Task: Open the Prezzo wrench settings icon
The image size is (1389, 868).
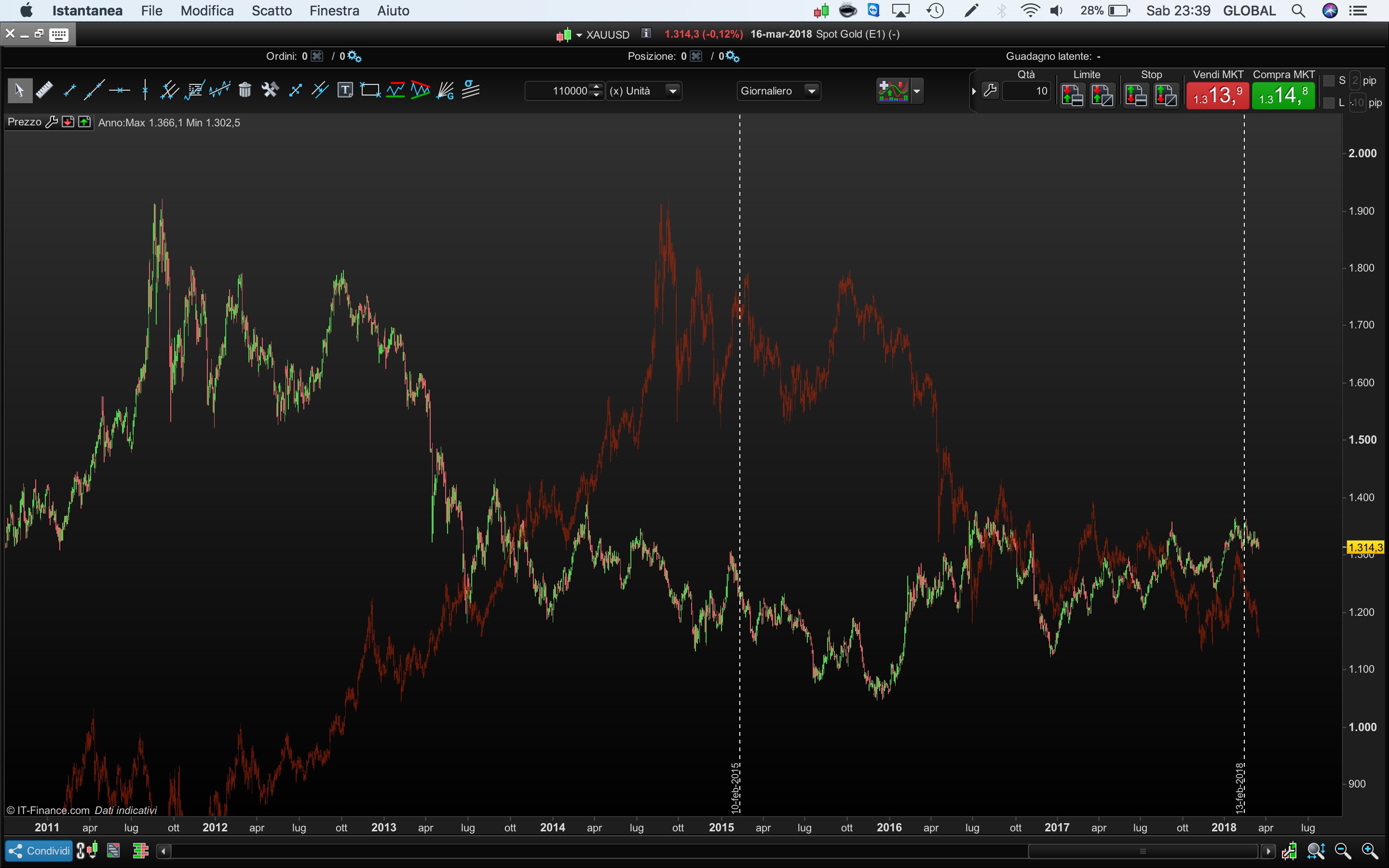Action: pyautogui.click(x=52, y=122)
